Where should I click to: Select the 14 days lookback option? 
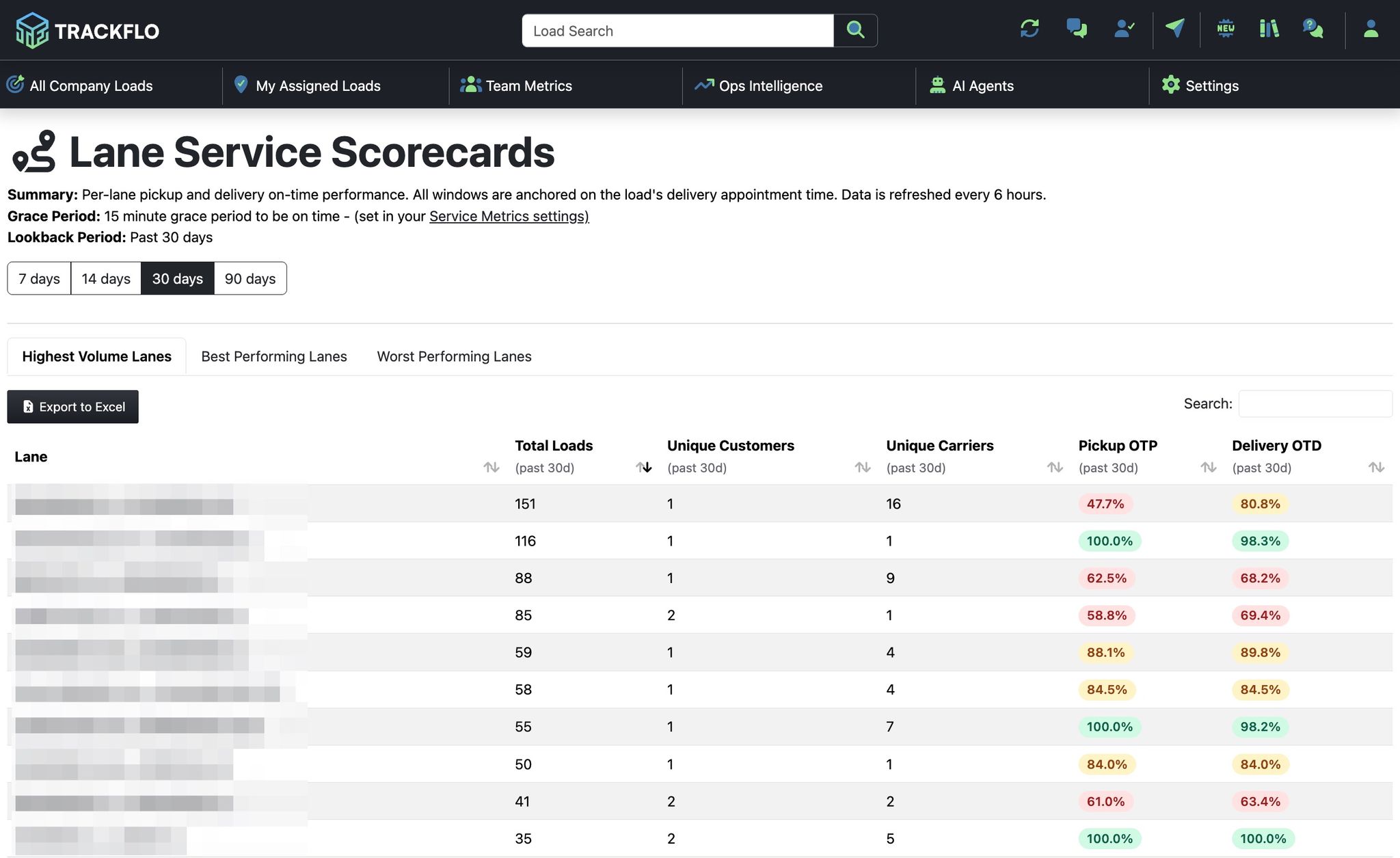point(106,278)
